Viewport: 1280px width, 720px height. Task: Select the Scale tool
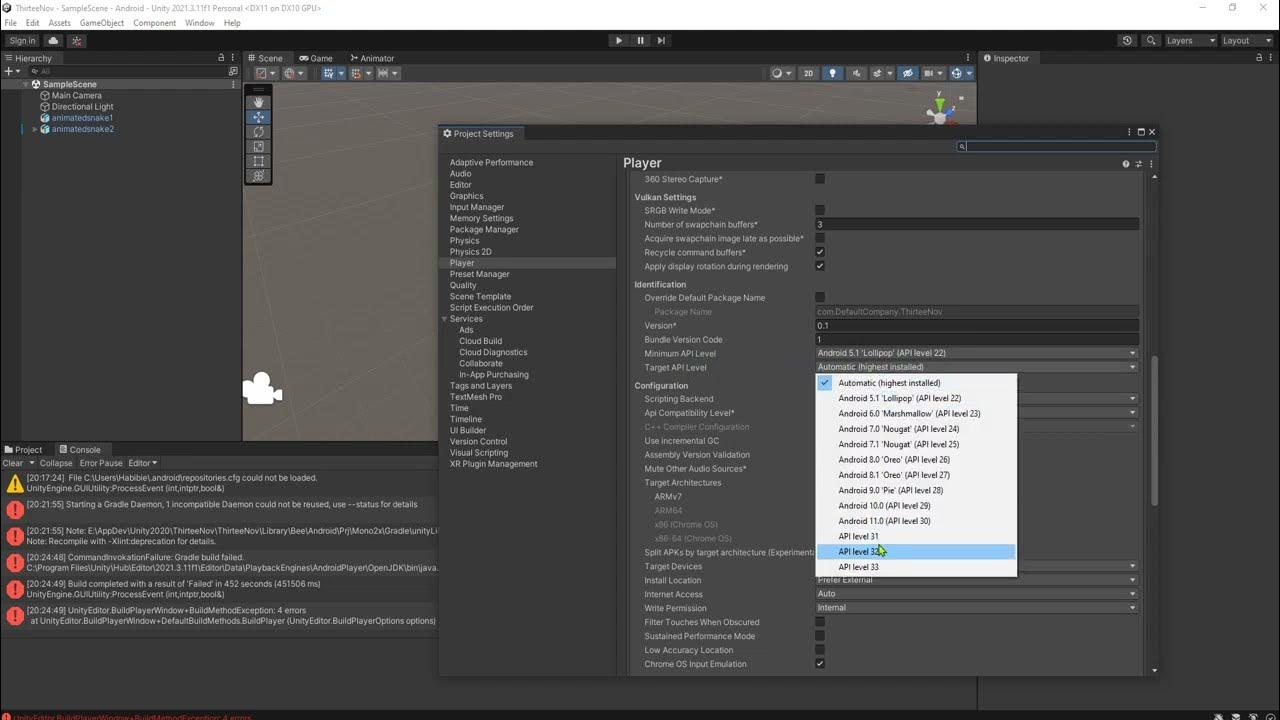point(258,146)
